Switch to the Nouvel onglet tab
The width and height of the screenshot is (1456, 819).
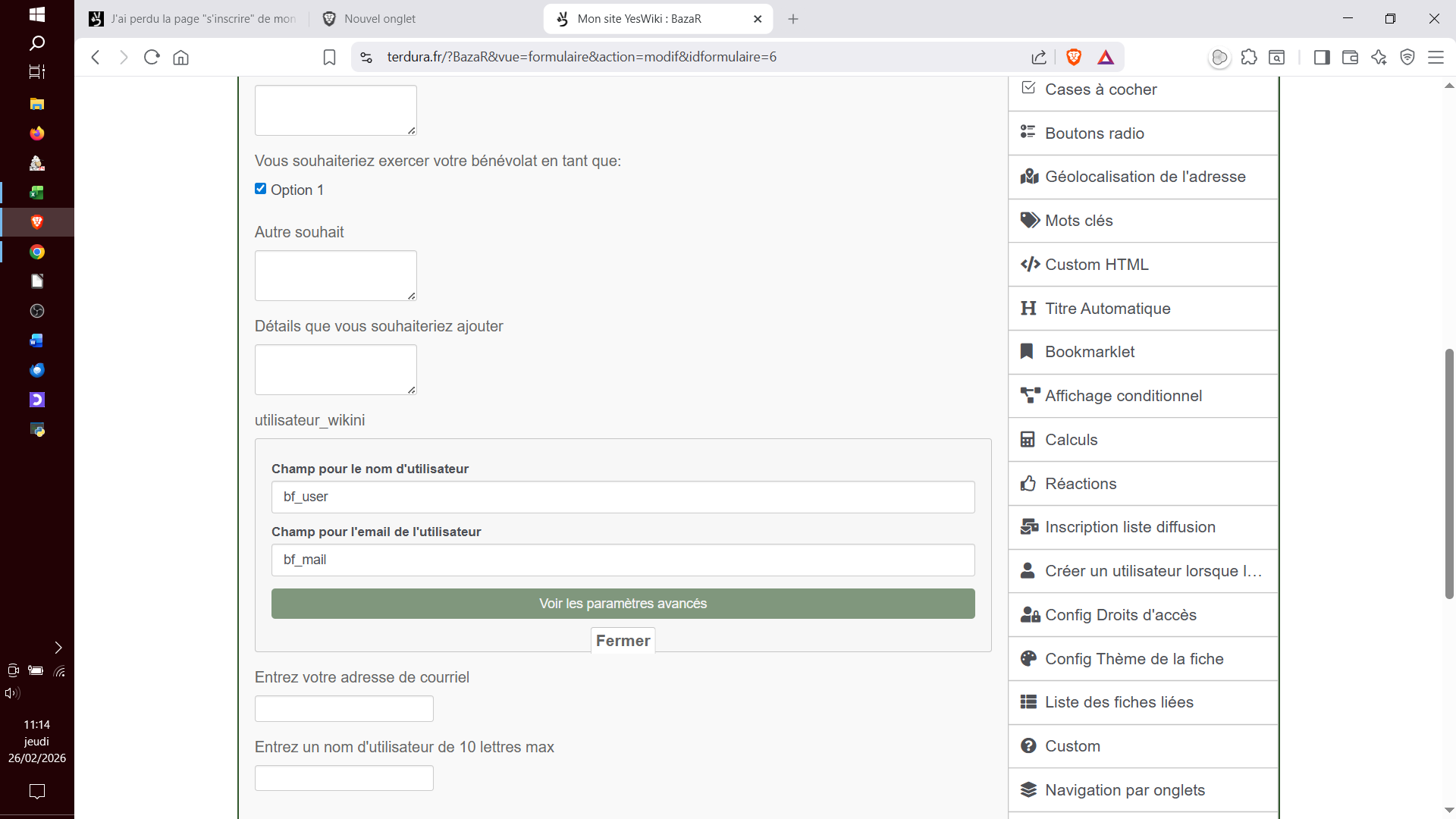[379, 19]
